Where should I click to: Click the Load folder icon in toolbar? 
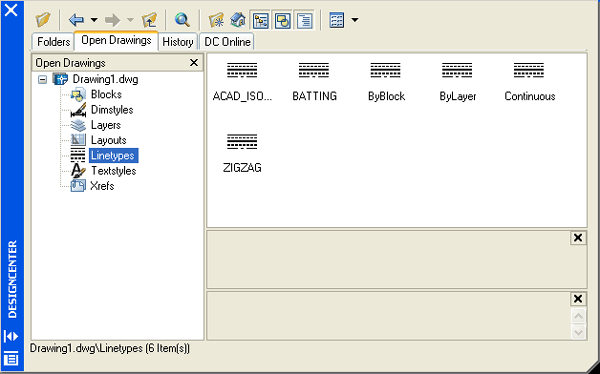tap(43, 20)
